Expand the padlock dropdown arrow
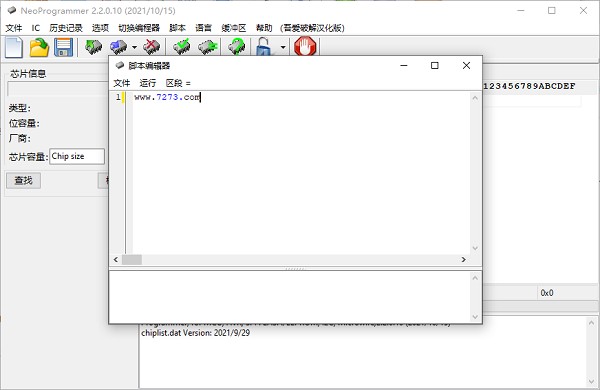Viewport: 600px width, 390px height. point(283,47)
